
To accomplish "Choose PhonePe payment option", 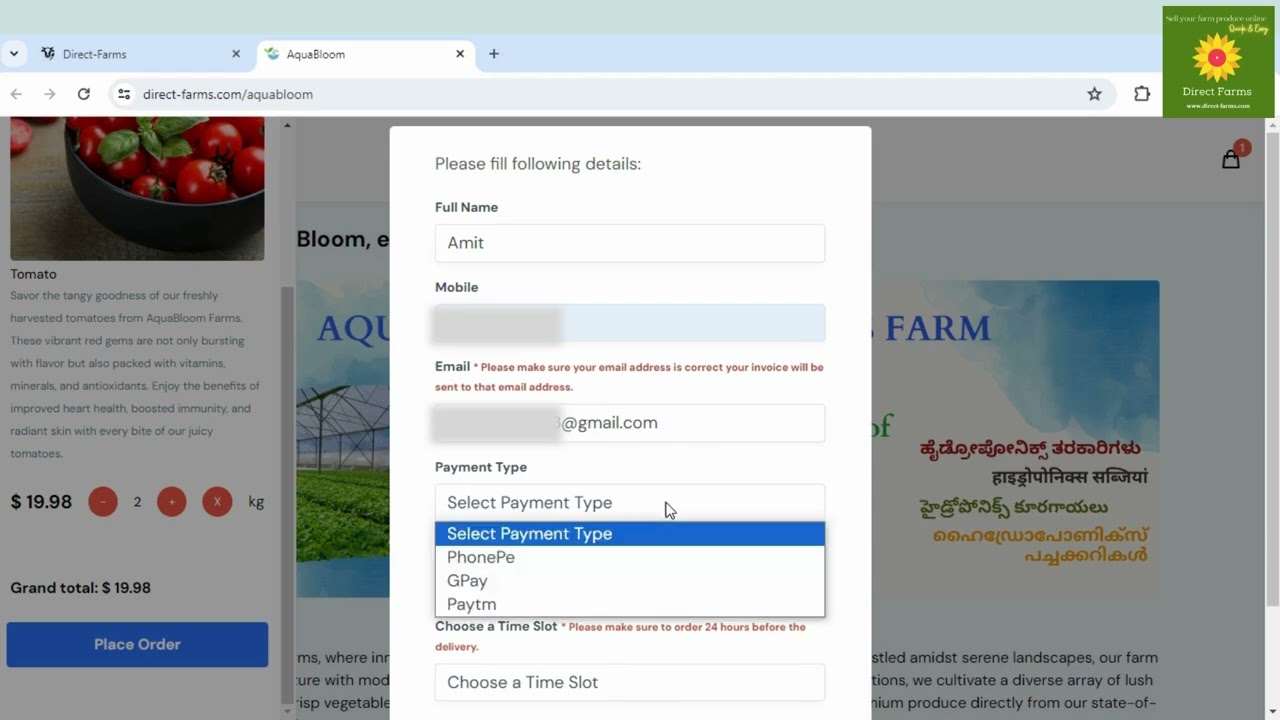I will (630, 557).
